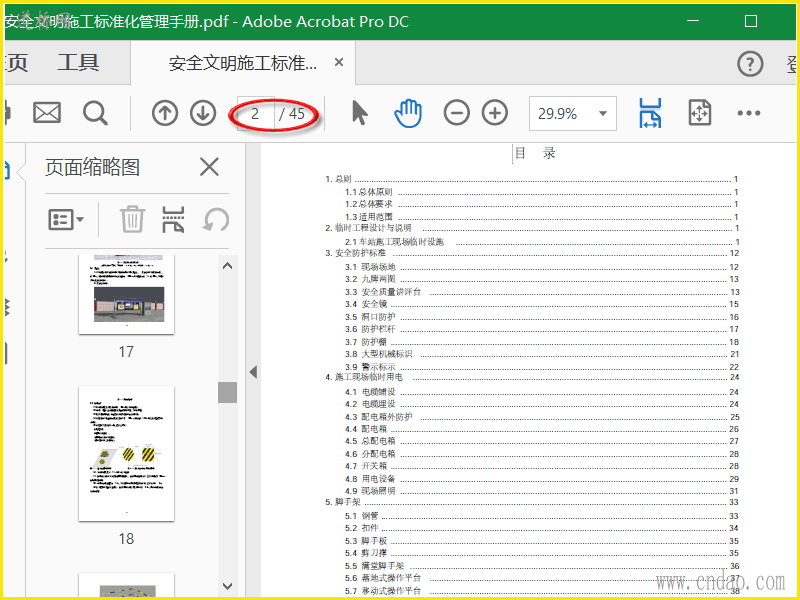Viewport: 800px width, 600px height.
Task: Click fit width scrolling icon
Action: 650,113
